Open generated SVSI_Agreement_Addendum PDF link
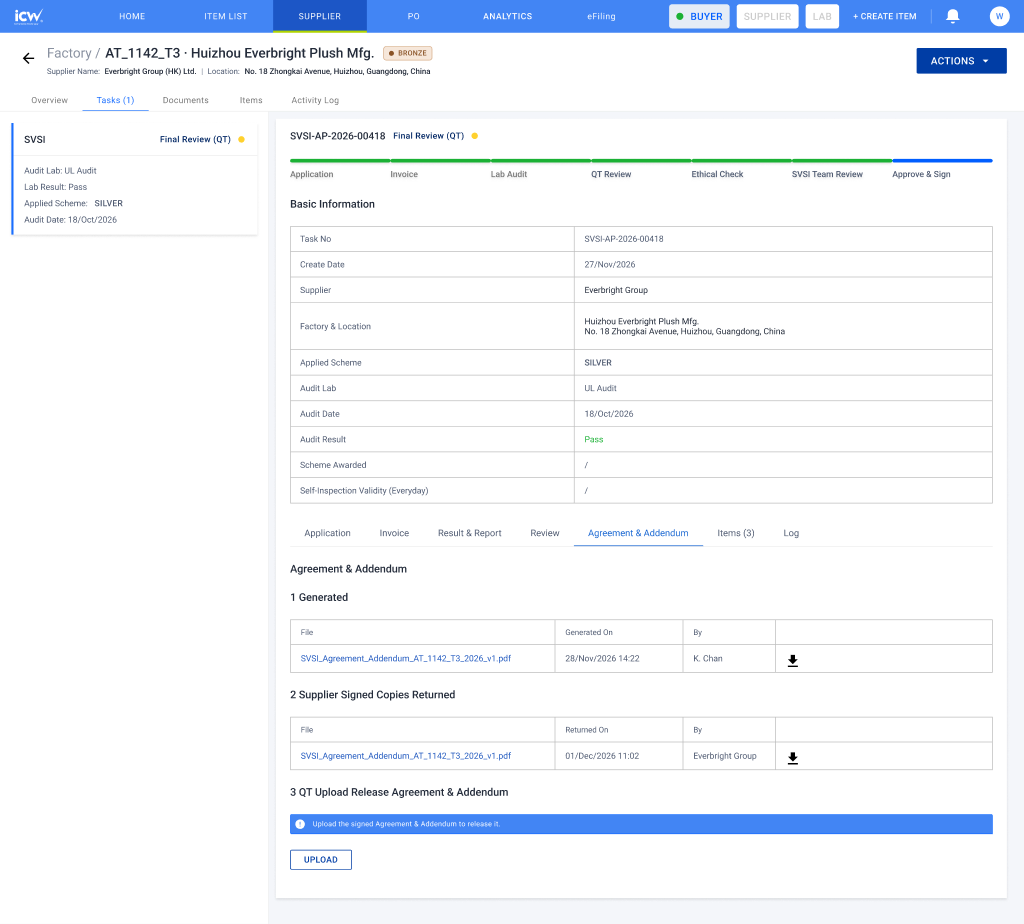 click(406, 658)
